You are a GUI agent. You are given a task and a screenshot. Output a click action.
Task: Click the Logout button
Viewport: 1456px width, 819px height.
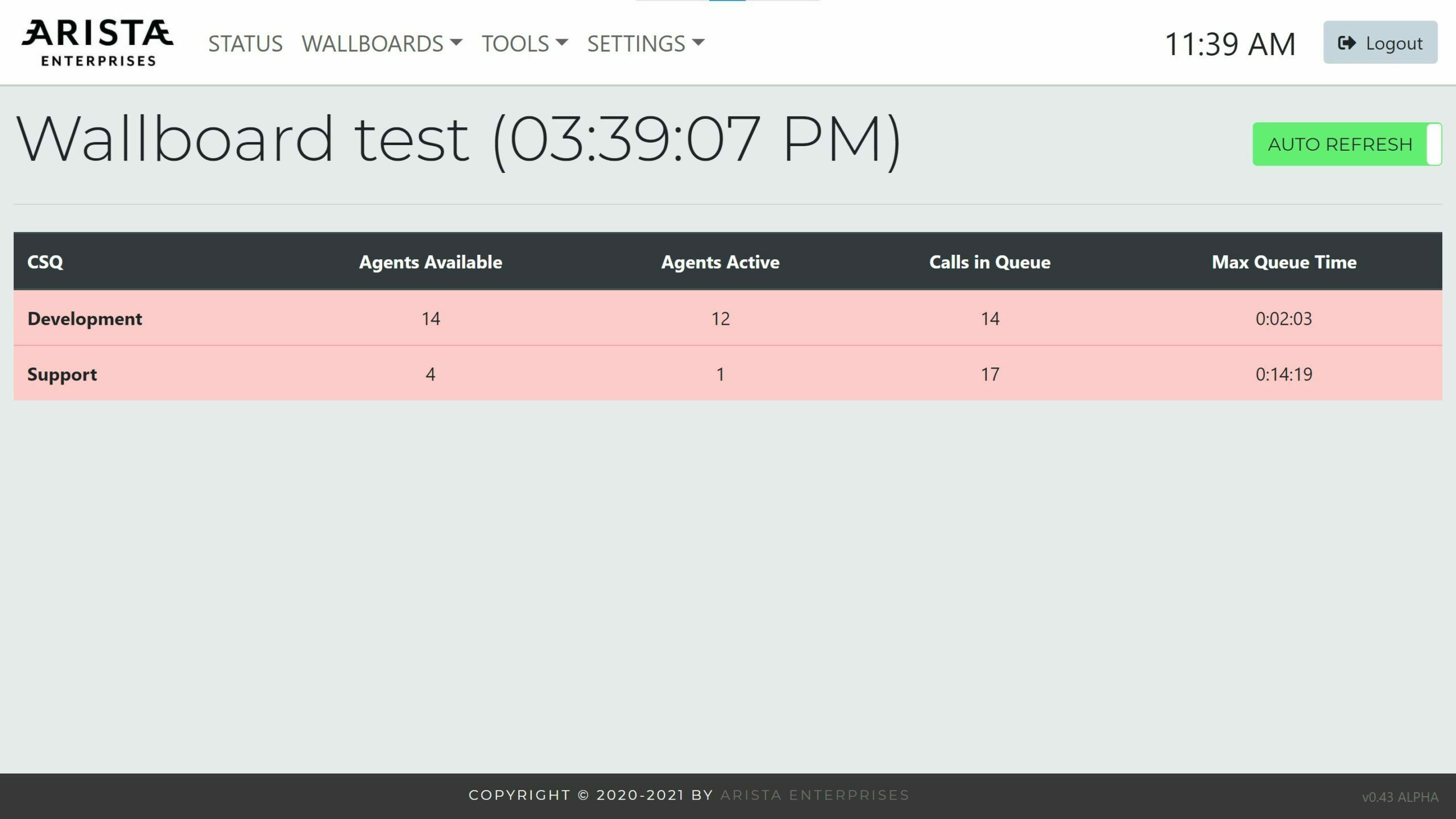coord(1380,43)
